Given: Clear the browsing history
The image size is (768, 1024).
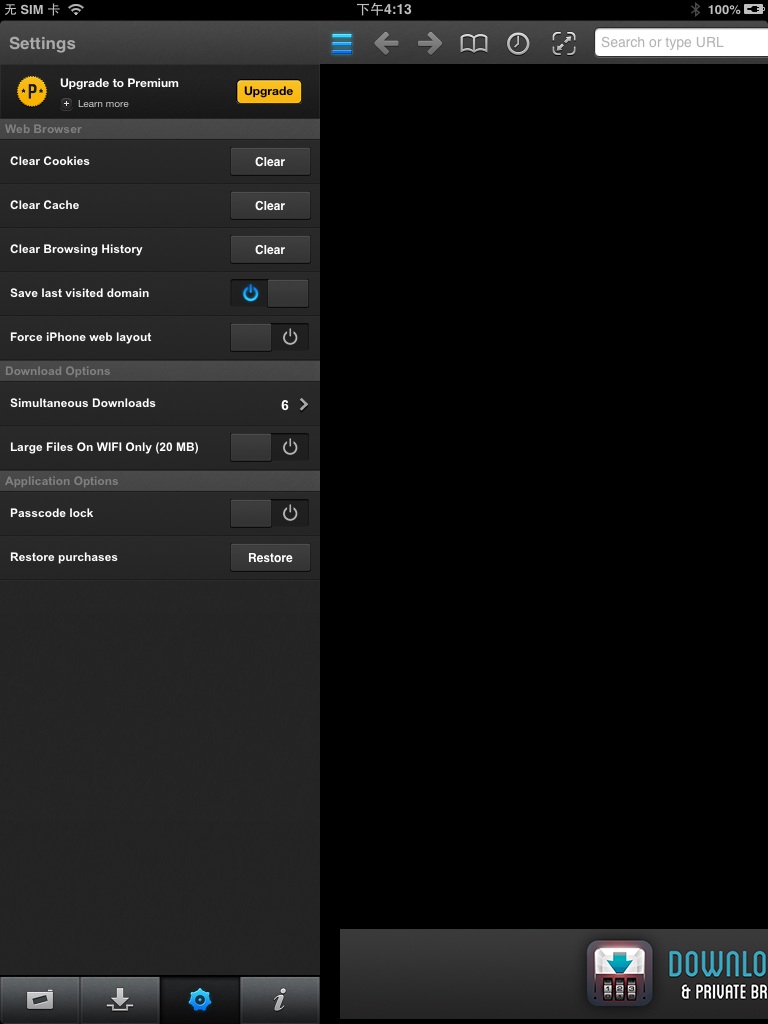Looking at the screenshot, I should coord(270,249).
